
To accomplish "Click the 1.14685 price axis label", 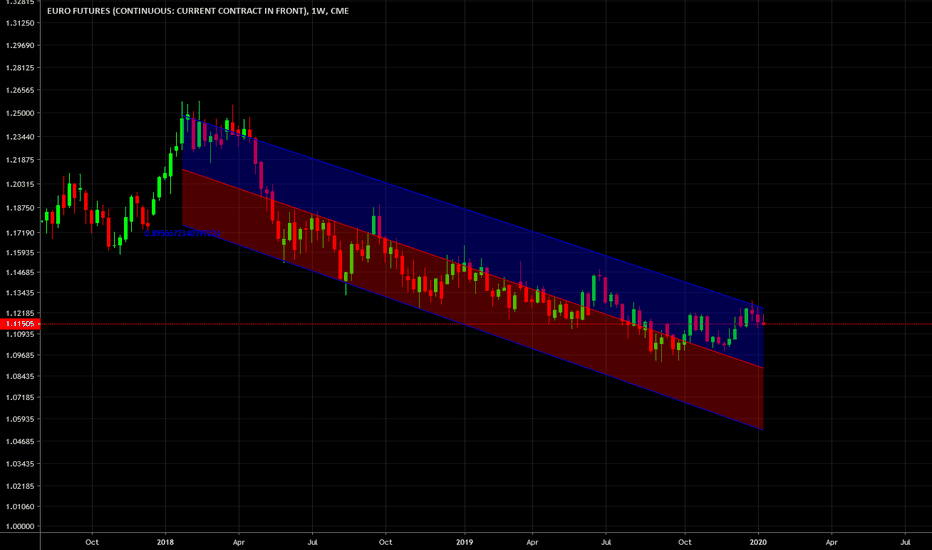I will coord(20,273).
